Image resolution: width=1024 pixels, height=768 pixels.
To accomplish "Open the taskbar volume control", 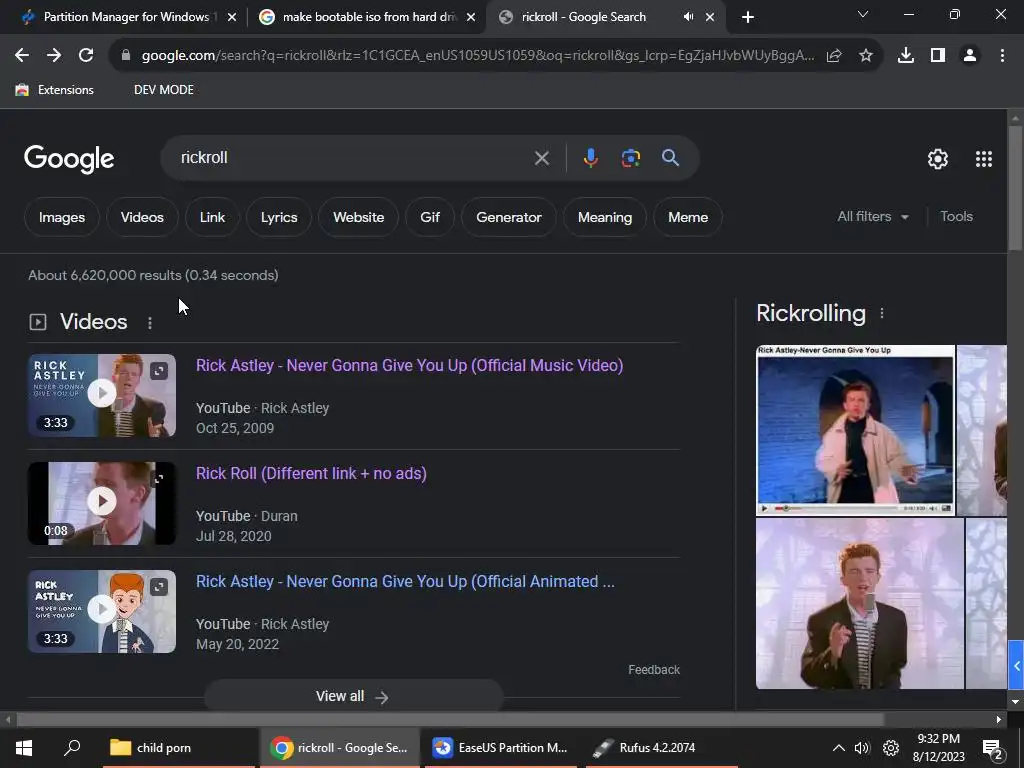I will coord(862,748).
